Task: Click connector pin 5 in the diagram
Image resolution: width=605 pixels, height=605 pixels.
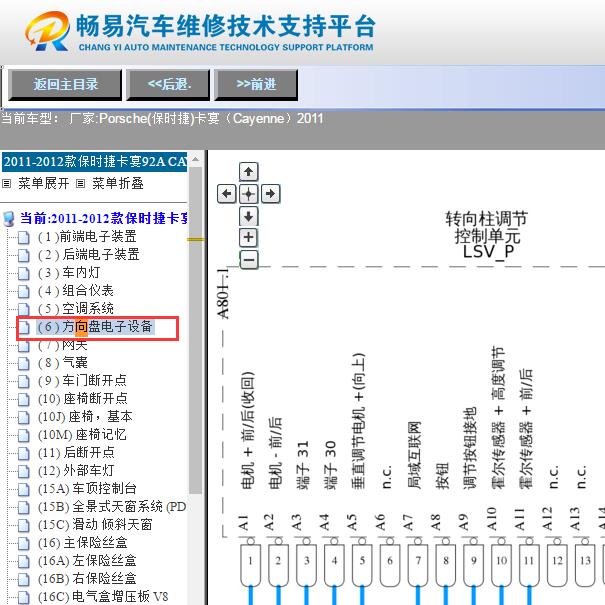Action: [362, 563]
